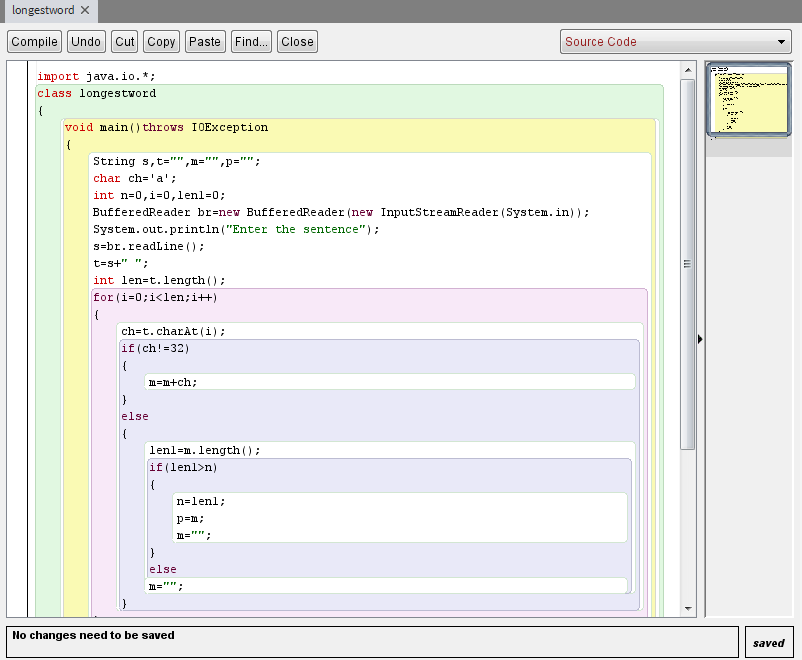The image size is (802, 660).
Task: Click the vertical scrollbar thumb
Action: click(x=688, y=264)
